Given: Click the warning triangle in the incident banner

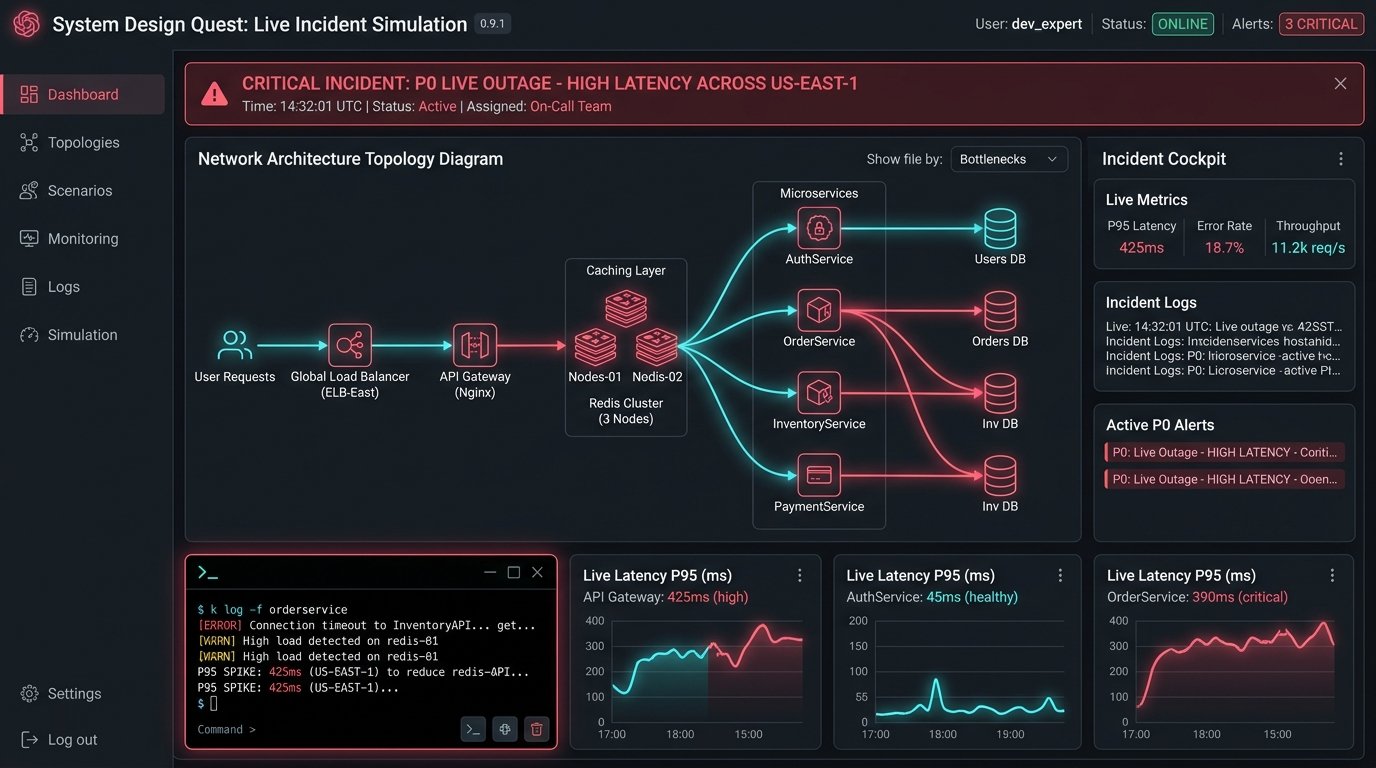Looking at the screenshot, I should pyautogui.click(x=214, y=94).
